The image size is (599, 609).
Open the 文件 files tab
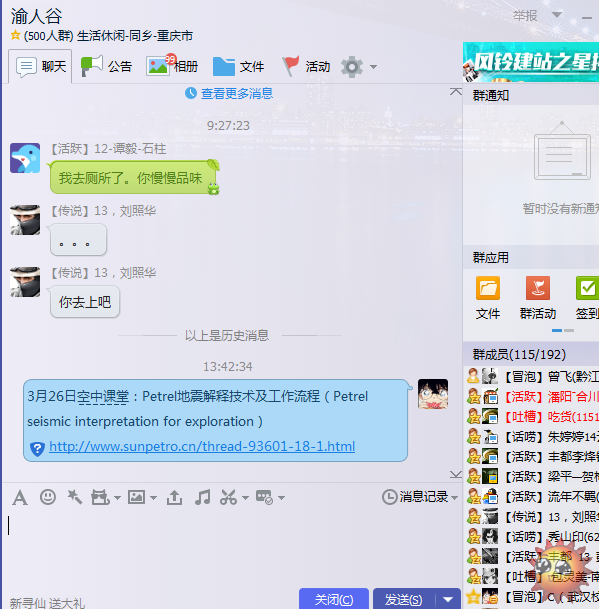[239, 66]
